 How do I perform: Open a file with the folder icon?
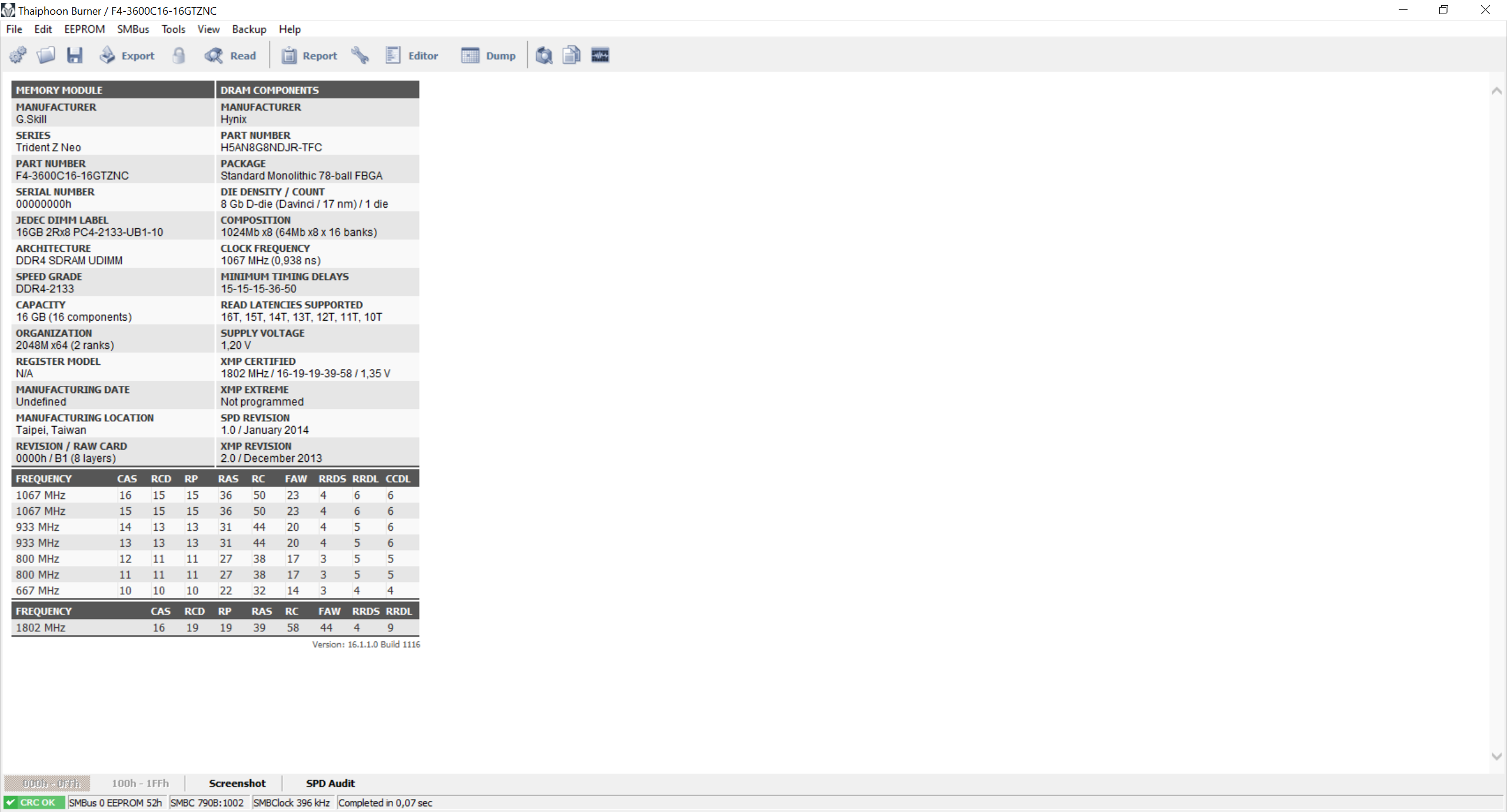tap(46, 55)
